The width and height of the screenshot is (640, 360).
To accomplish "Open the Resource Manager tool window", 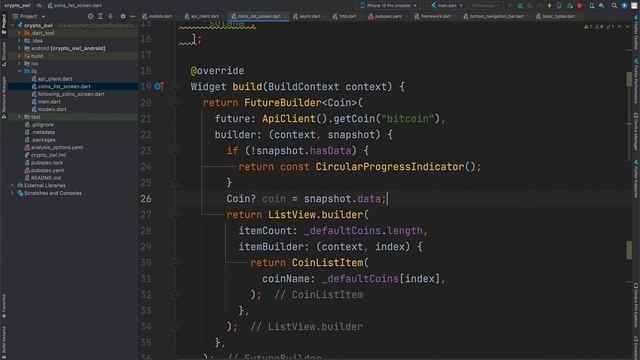I will click(x=4, y=97).
